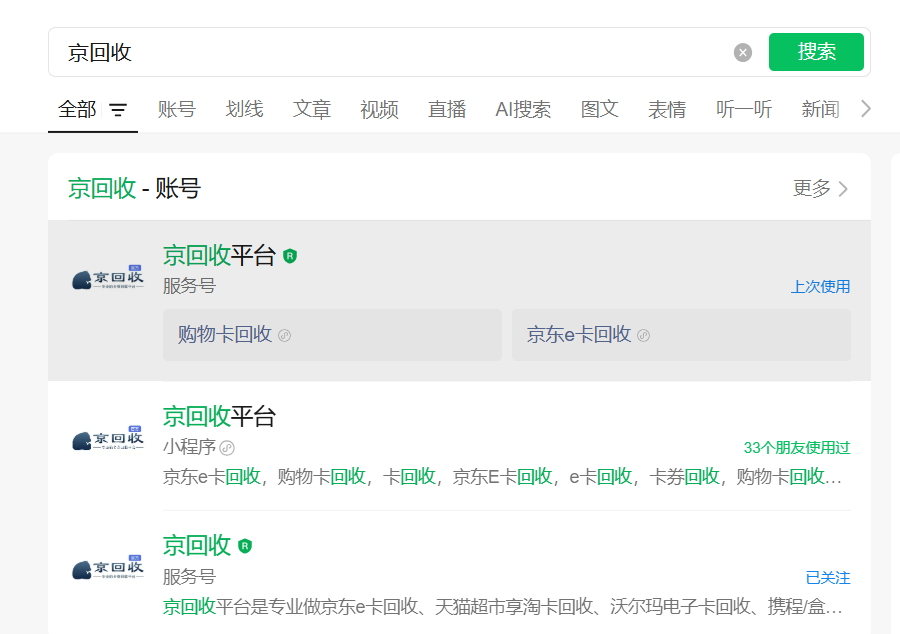Viewport: 900px width, 634px height.
Task: Select the 全部 tab
Action: click(x=77, y=109)
